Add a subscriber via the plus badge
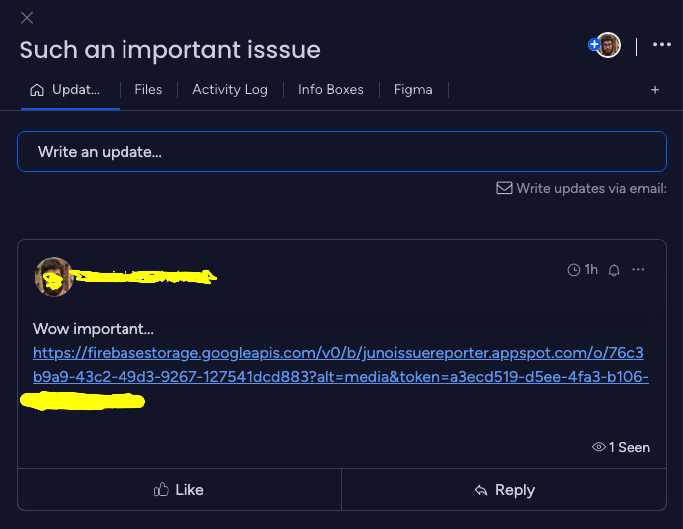This screenshot has width=683, height=529. [594, 44]
